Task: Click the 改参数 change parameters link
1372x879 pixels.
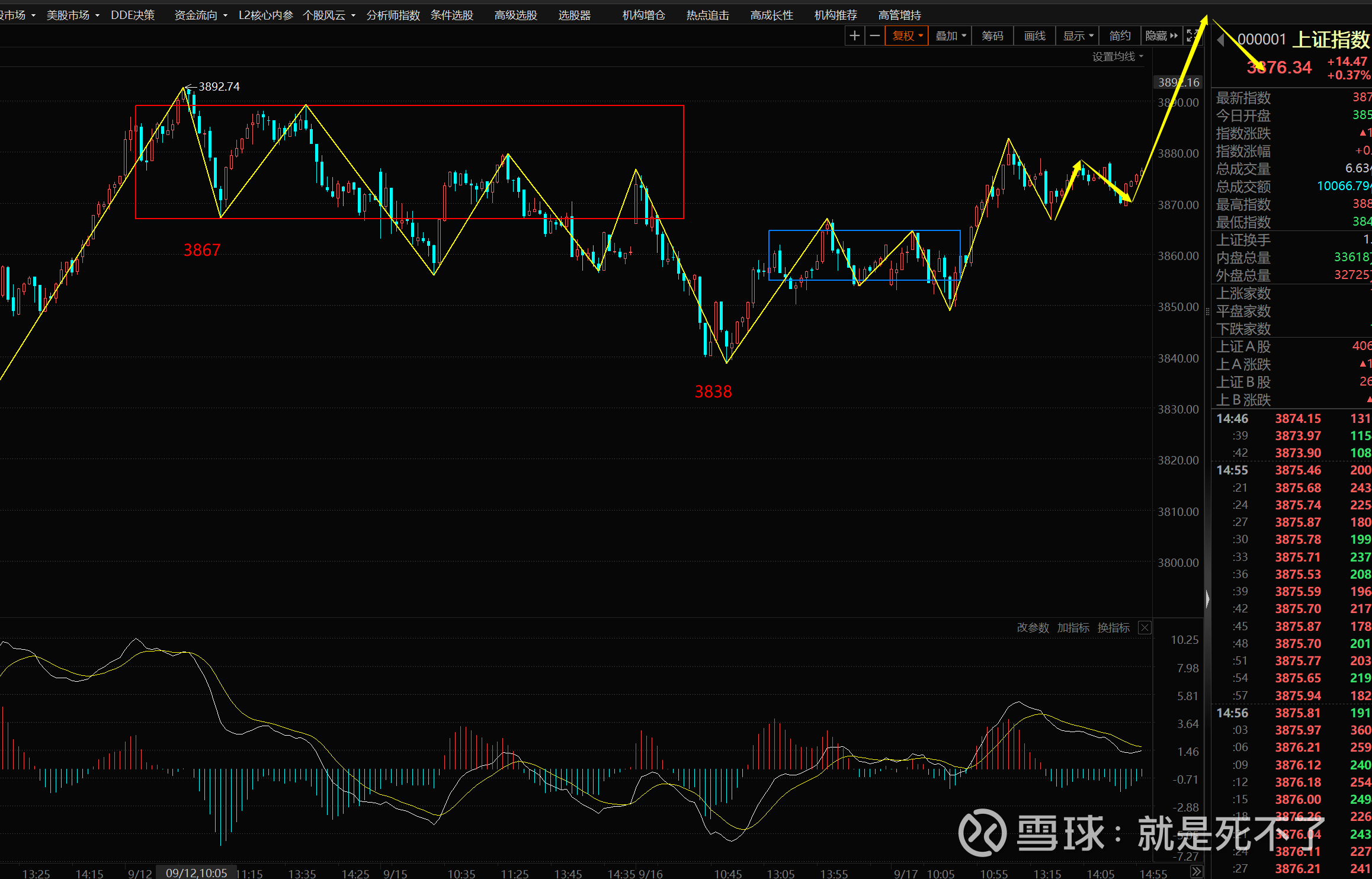Action: coord(1033,628)
